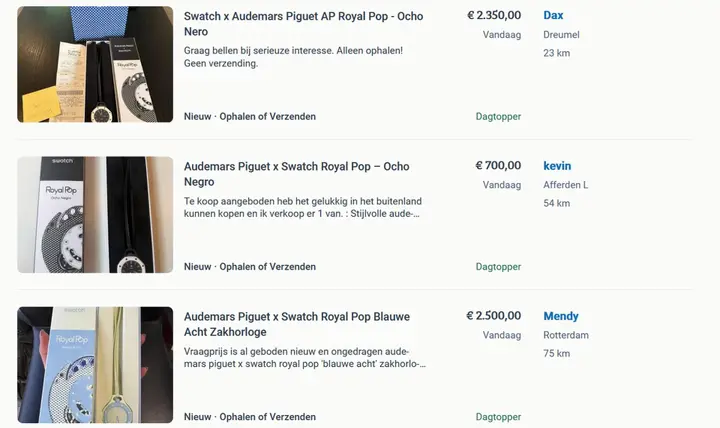Click the 'Te koop aangeboden' description text
The height and width of the screenshot is (428, 720).
(x=303, y=207)
